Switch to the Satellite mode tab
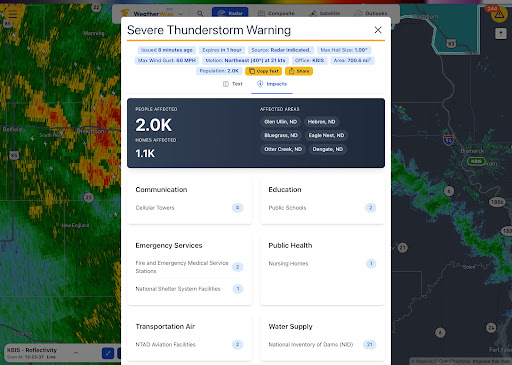The image size is (512, 365). [325, 13]
